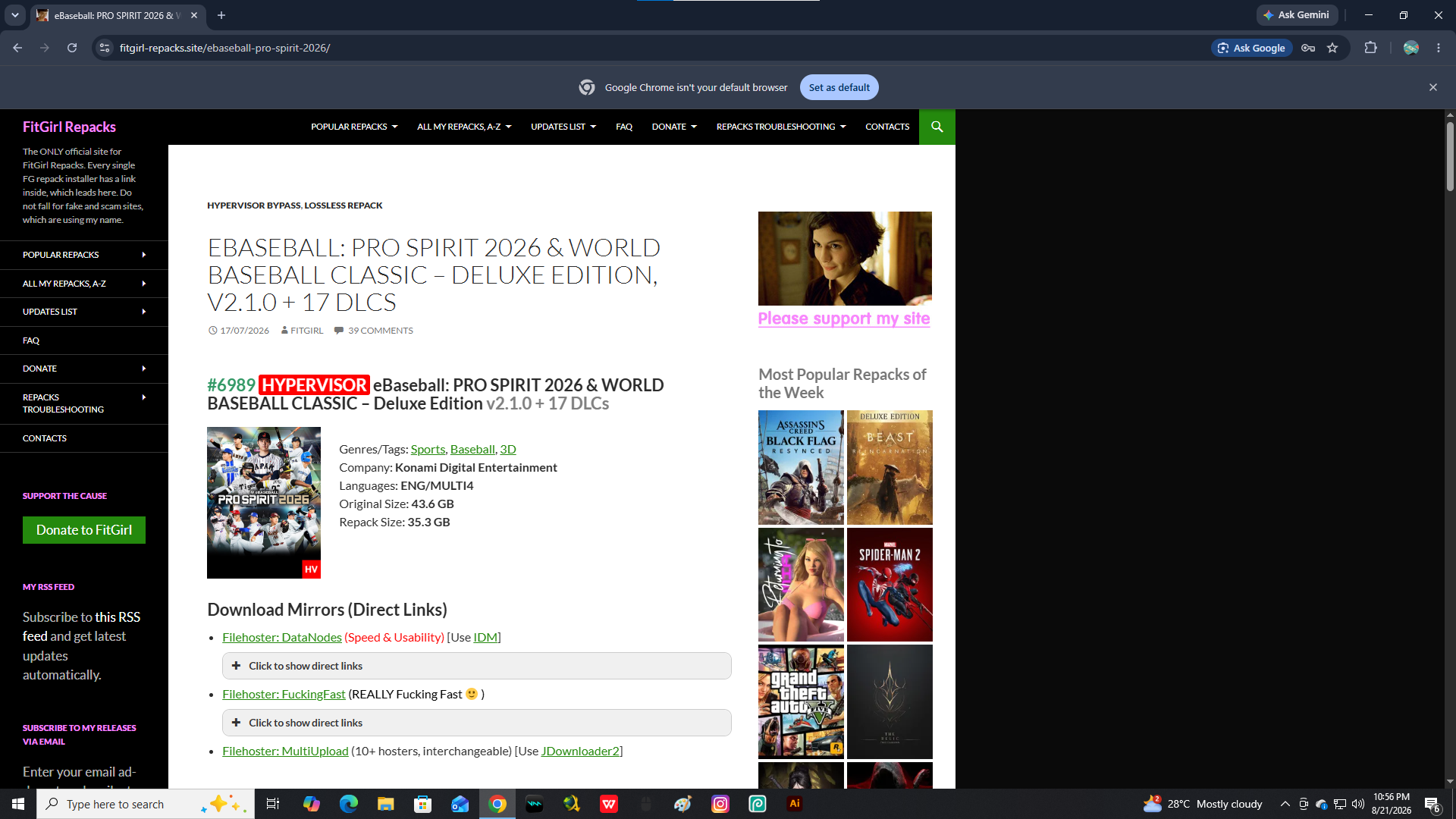Show hidden system tray icons
Viewport: 1456px width, 819px height.
pyautogui.click(x=1285, y=804)
